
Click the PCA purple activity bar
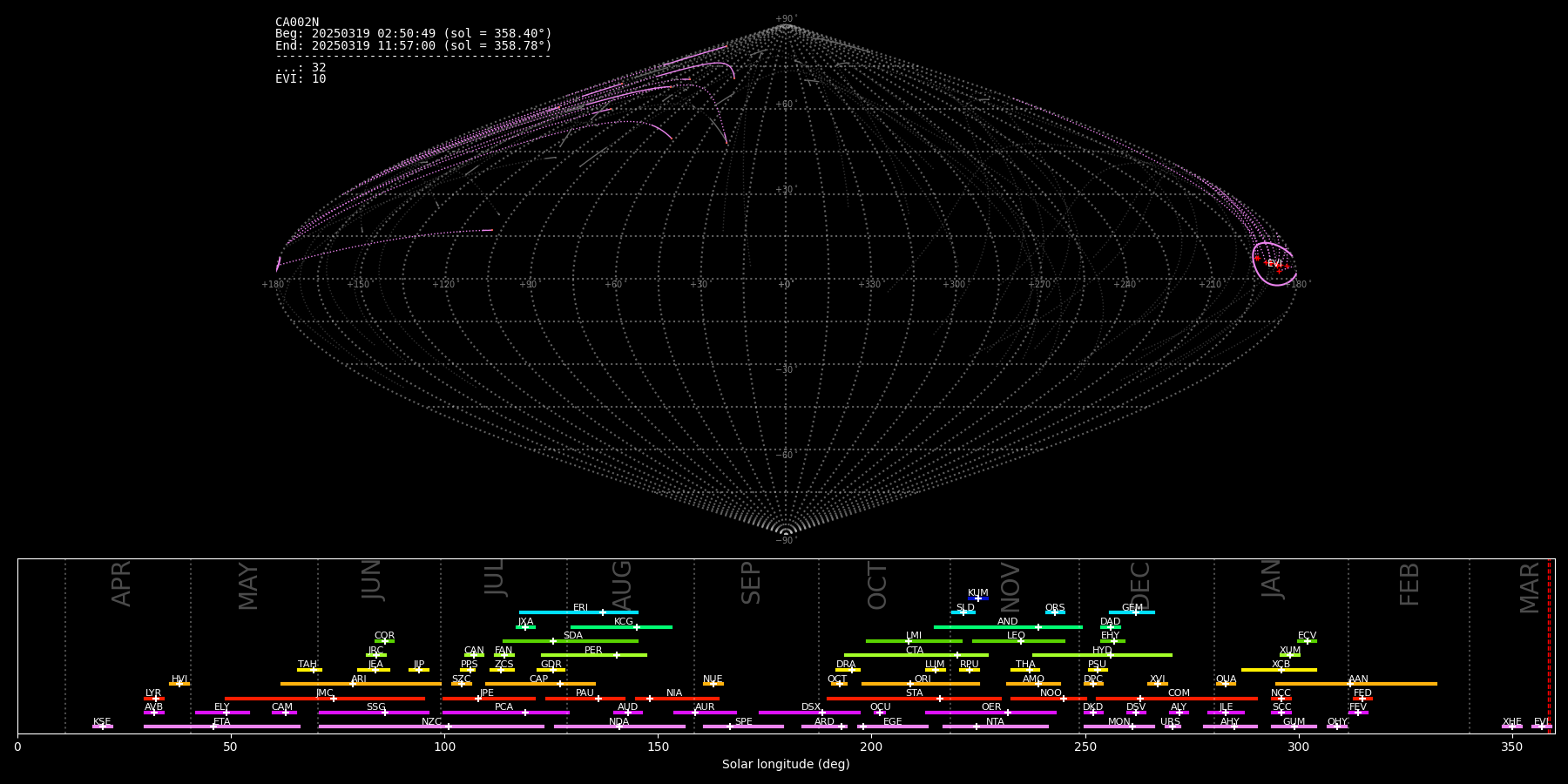click(505, 713)
